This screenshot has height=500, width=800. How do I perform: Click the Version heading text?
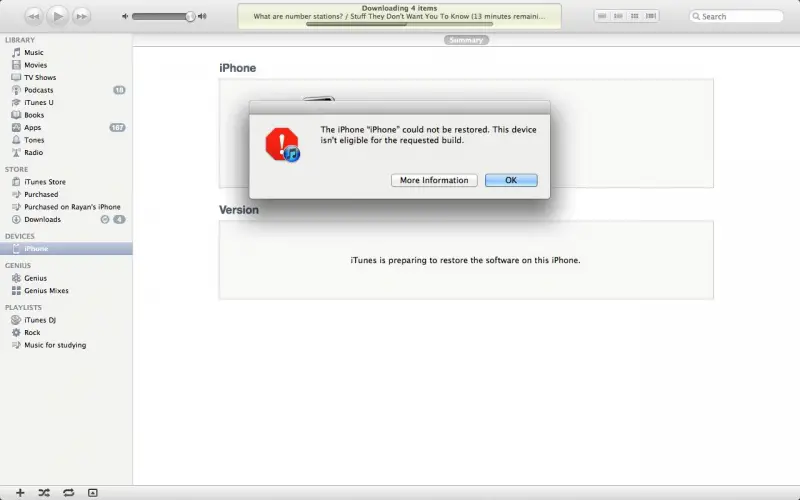(239, 210)
